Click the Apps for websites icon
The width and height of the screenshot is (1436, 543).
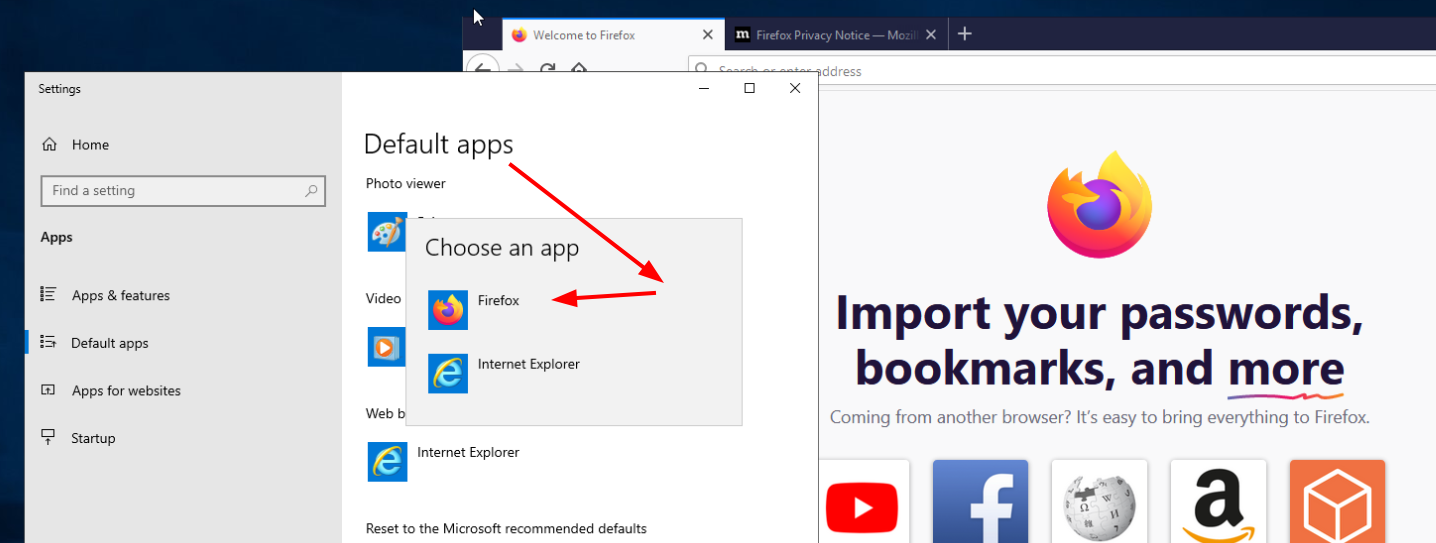coord(48,390)
